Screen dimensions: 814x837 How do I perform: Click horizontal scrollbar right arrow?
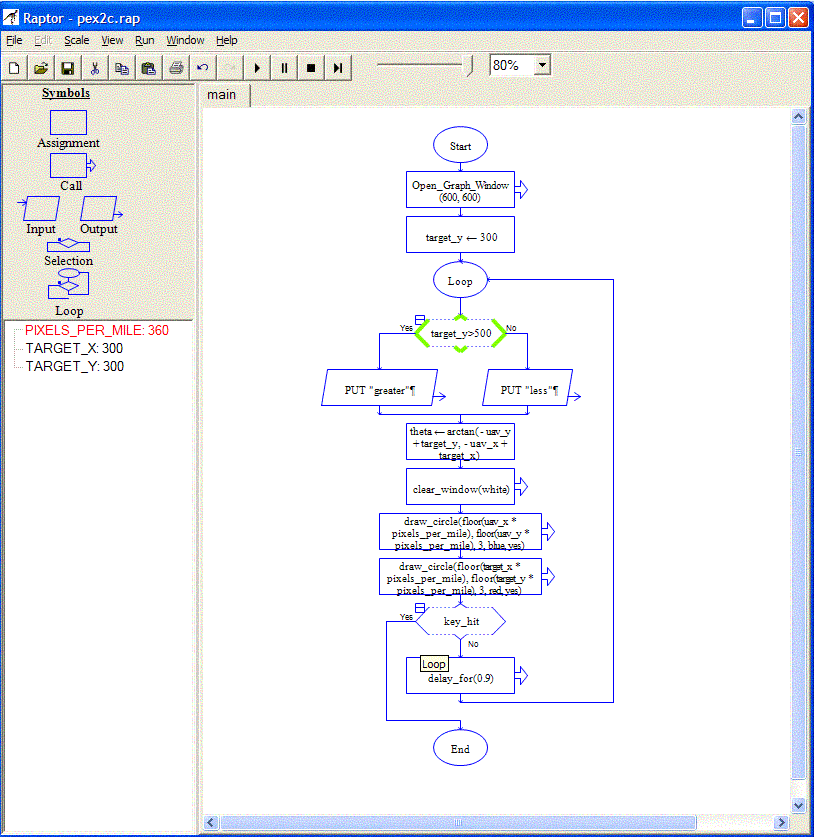click(782, 823)
